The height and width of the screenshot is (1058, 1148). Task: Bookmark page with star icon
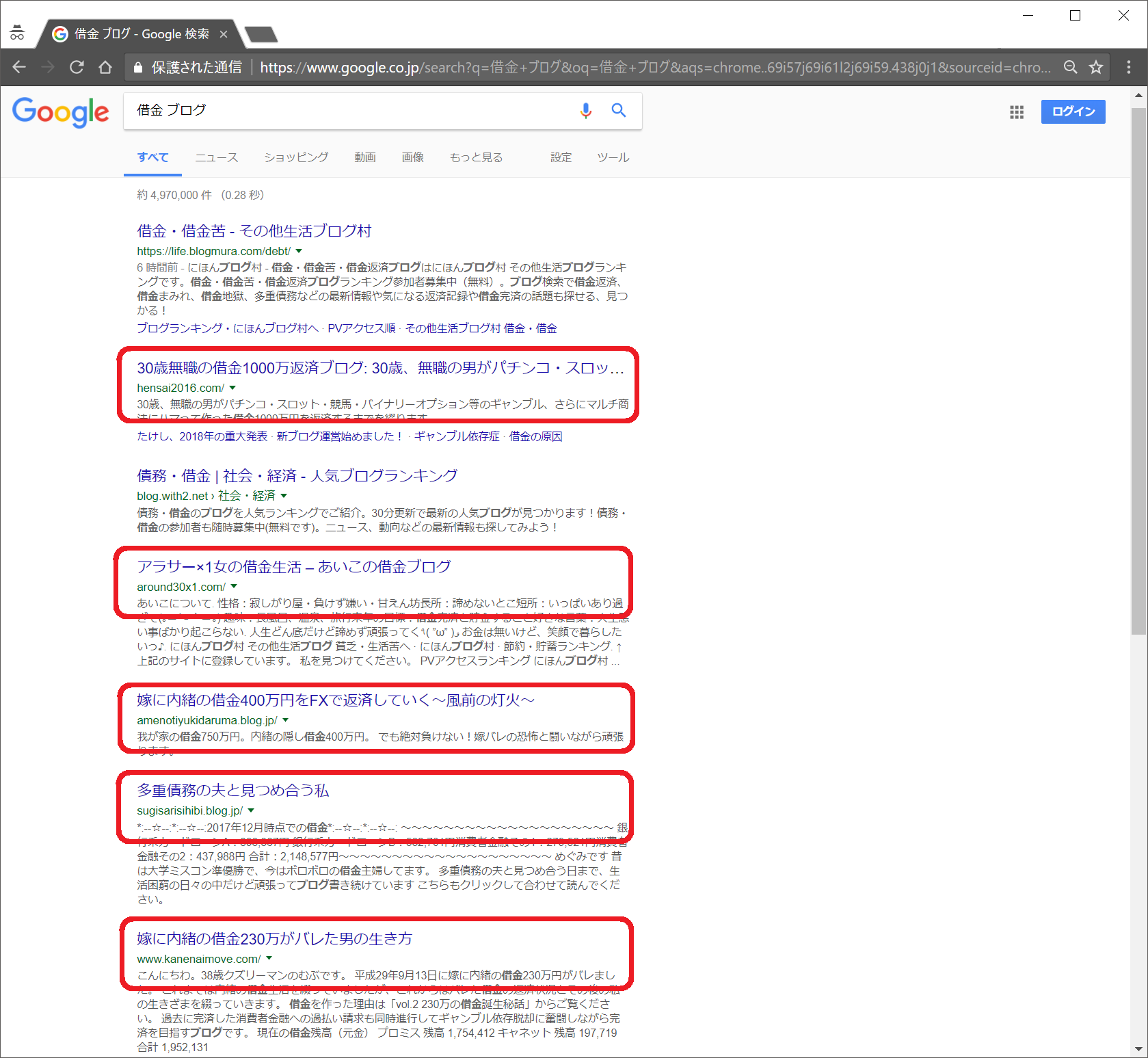1096,67
